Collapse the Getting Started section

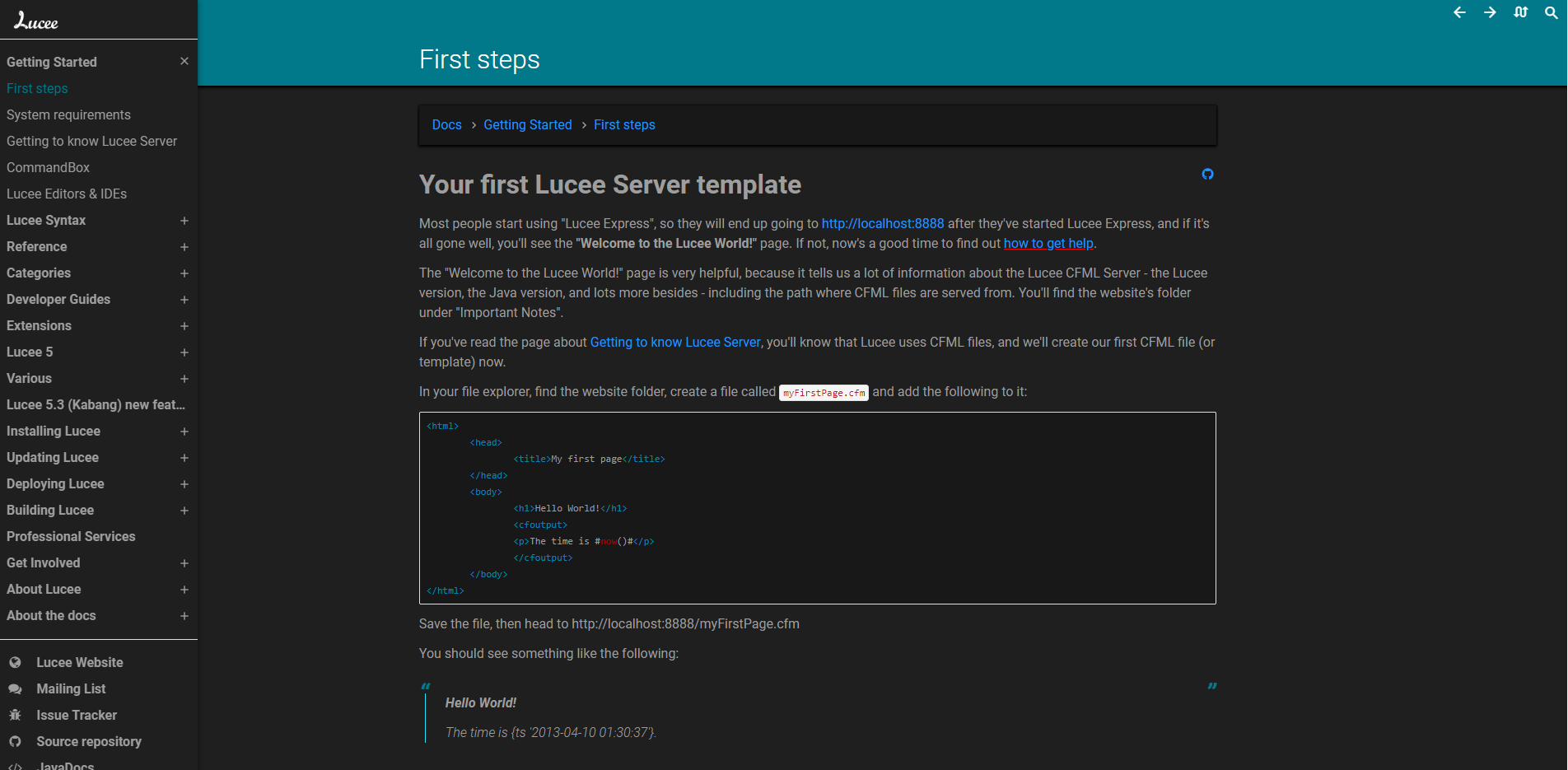pyautogui.click(x=184, y=62)
